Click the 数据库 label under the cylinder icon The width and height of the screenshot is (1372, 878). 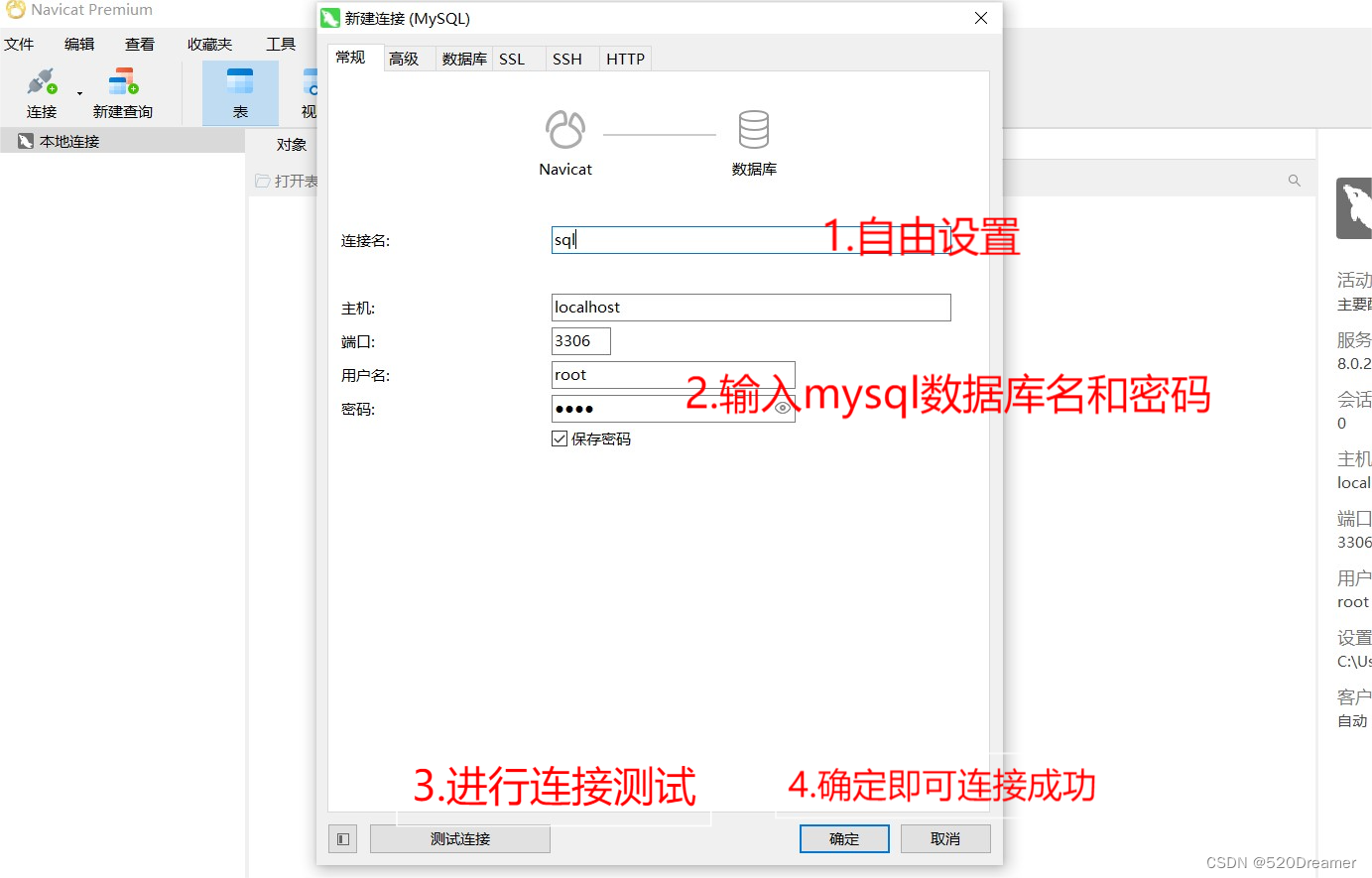754,170
